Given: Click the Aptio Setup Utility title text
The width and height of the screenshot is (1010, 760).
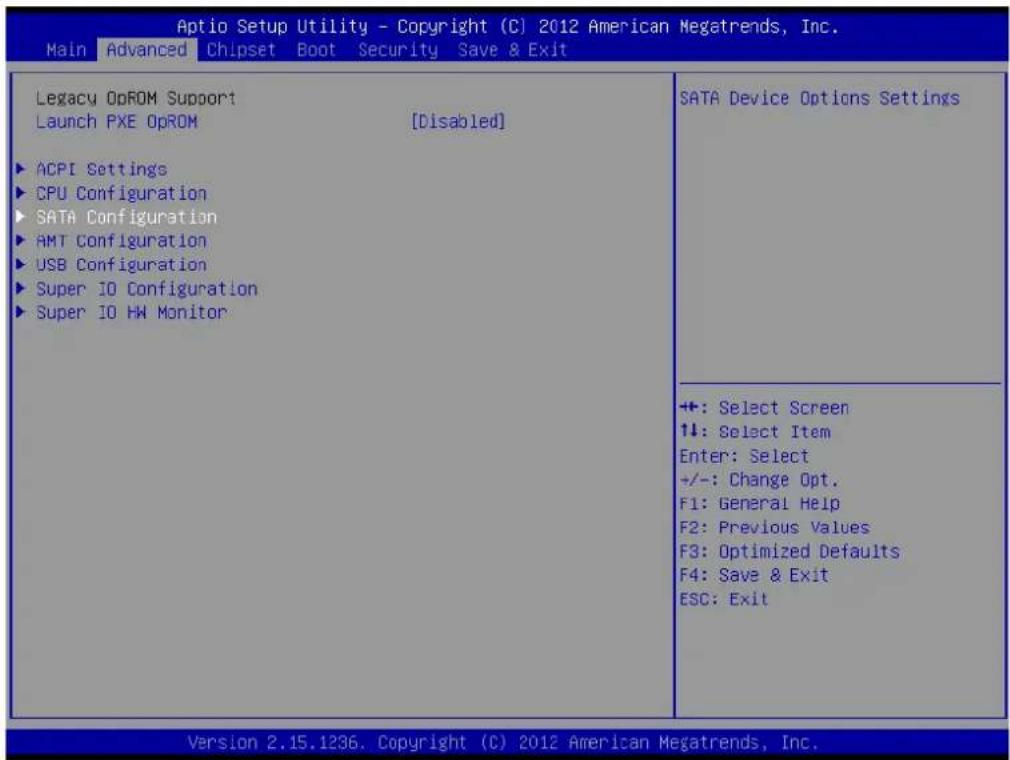Looking at the screenshot, I should pos(508,26).
